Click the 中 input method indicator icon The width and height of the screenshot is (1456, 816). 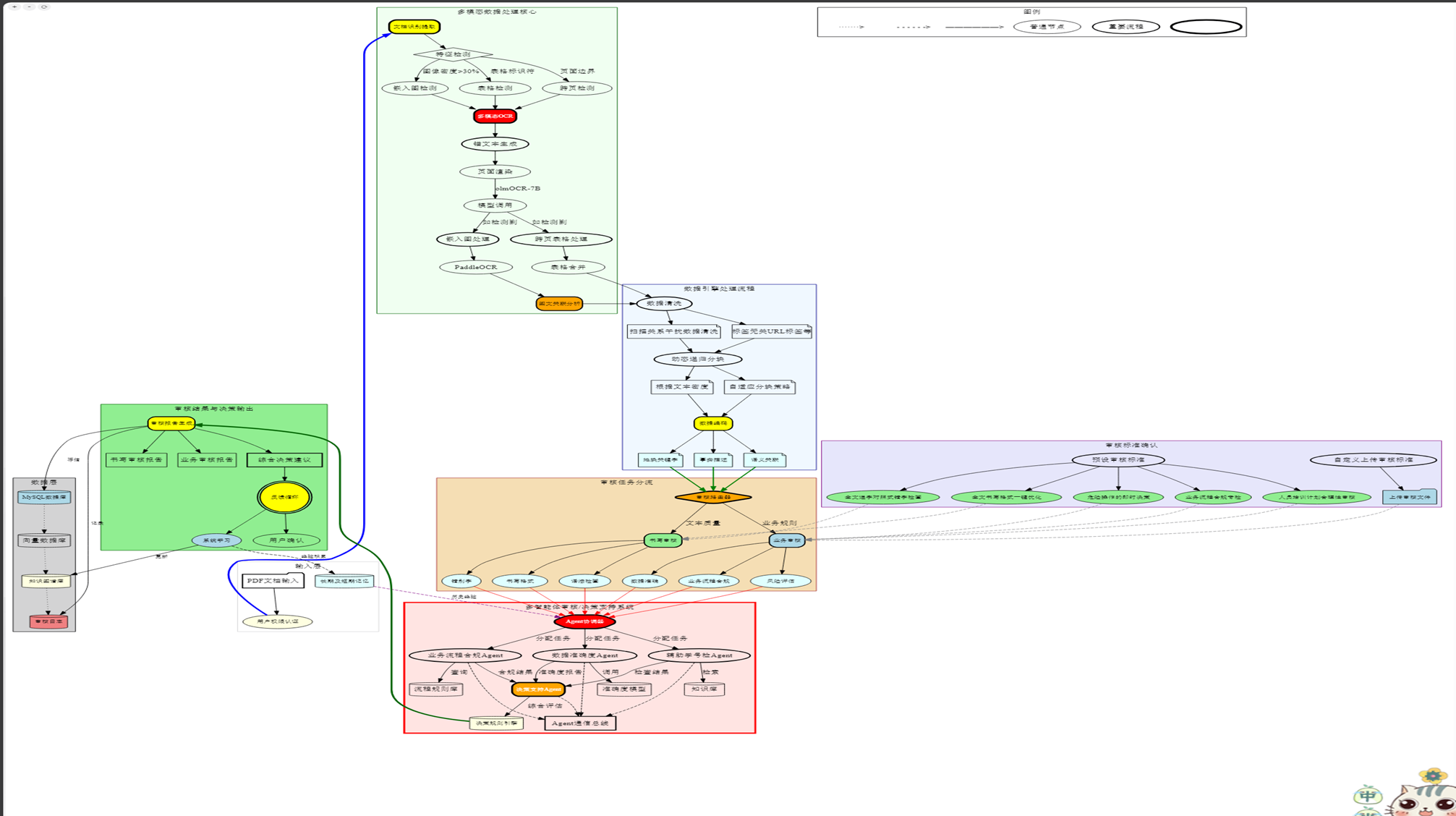(x=1367, y=796)
